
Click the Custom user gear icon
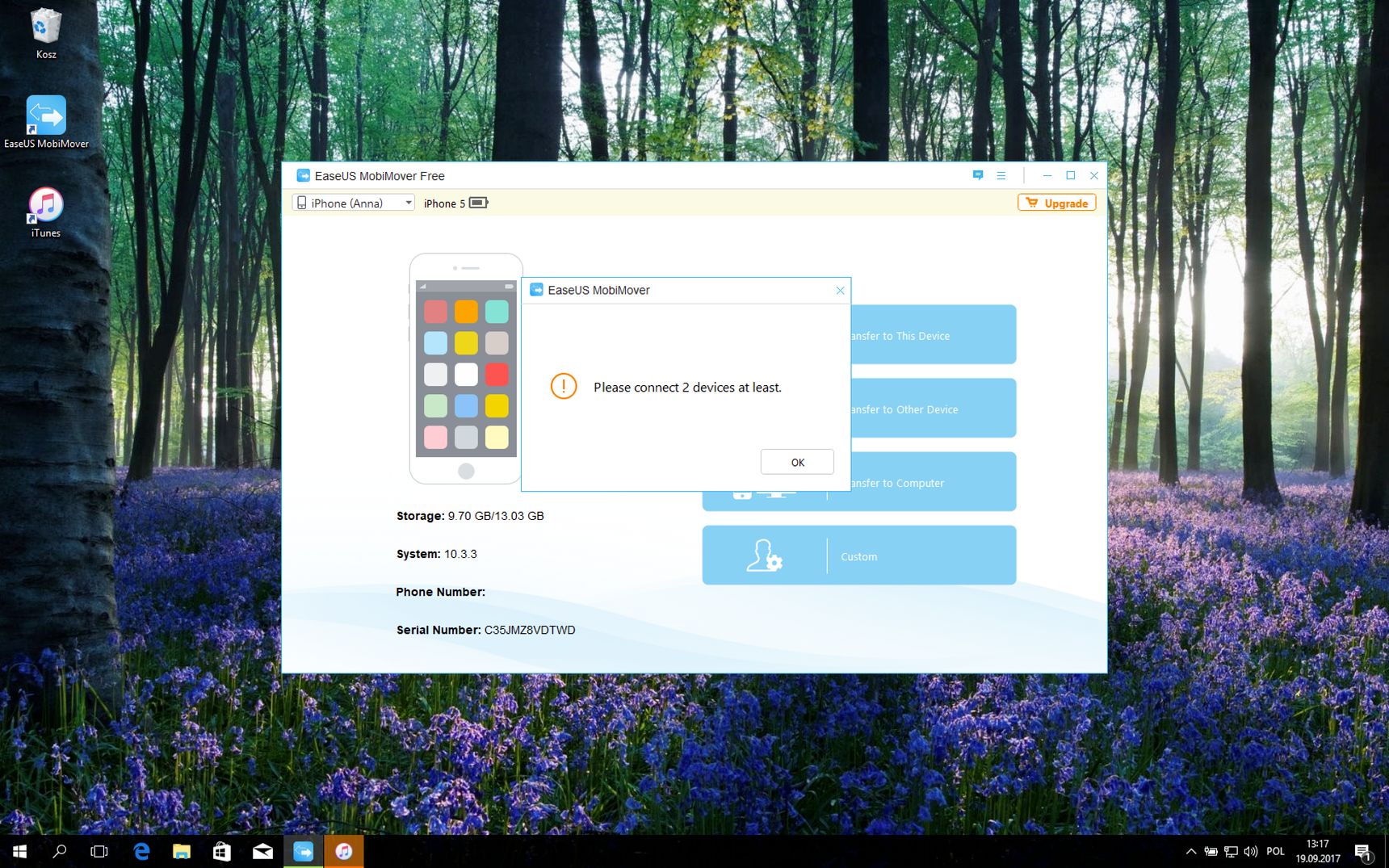pyautogui.click(x=764, y=556)
